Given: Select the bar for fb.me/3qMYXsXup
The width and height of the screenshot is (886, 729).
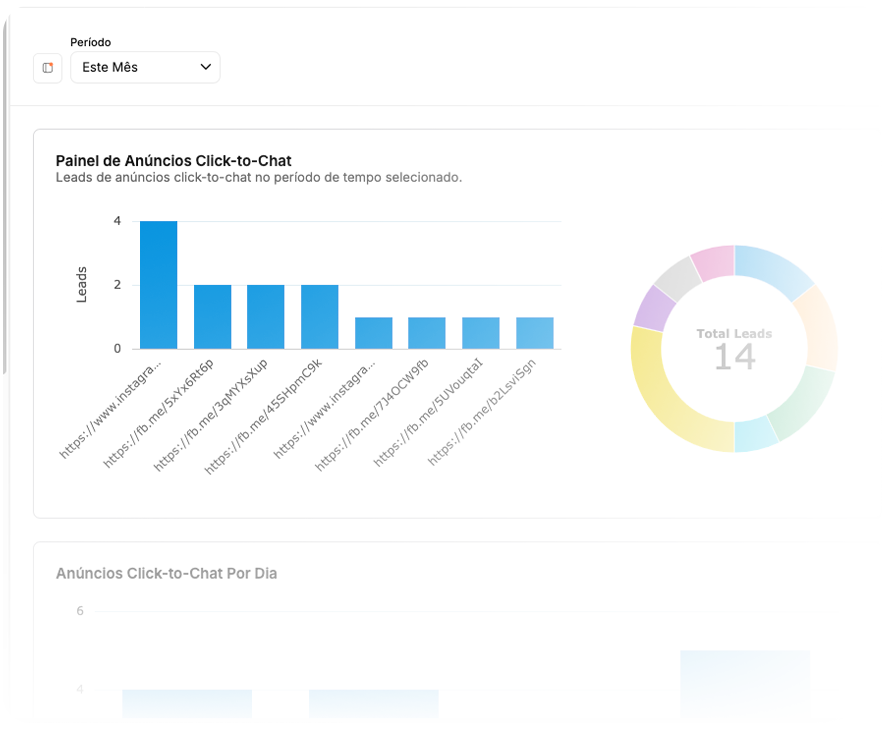Looking at the screenshot, I should [266, 317].
